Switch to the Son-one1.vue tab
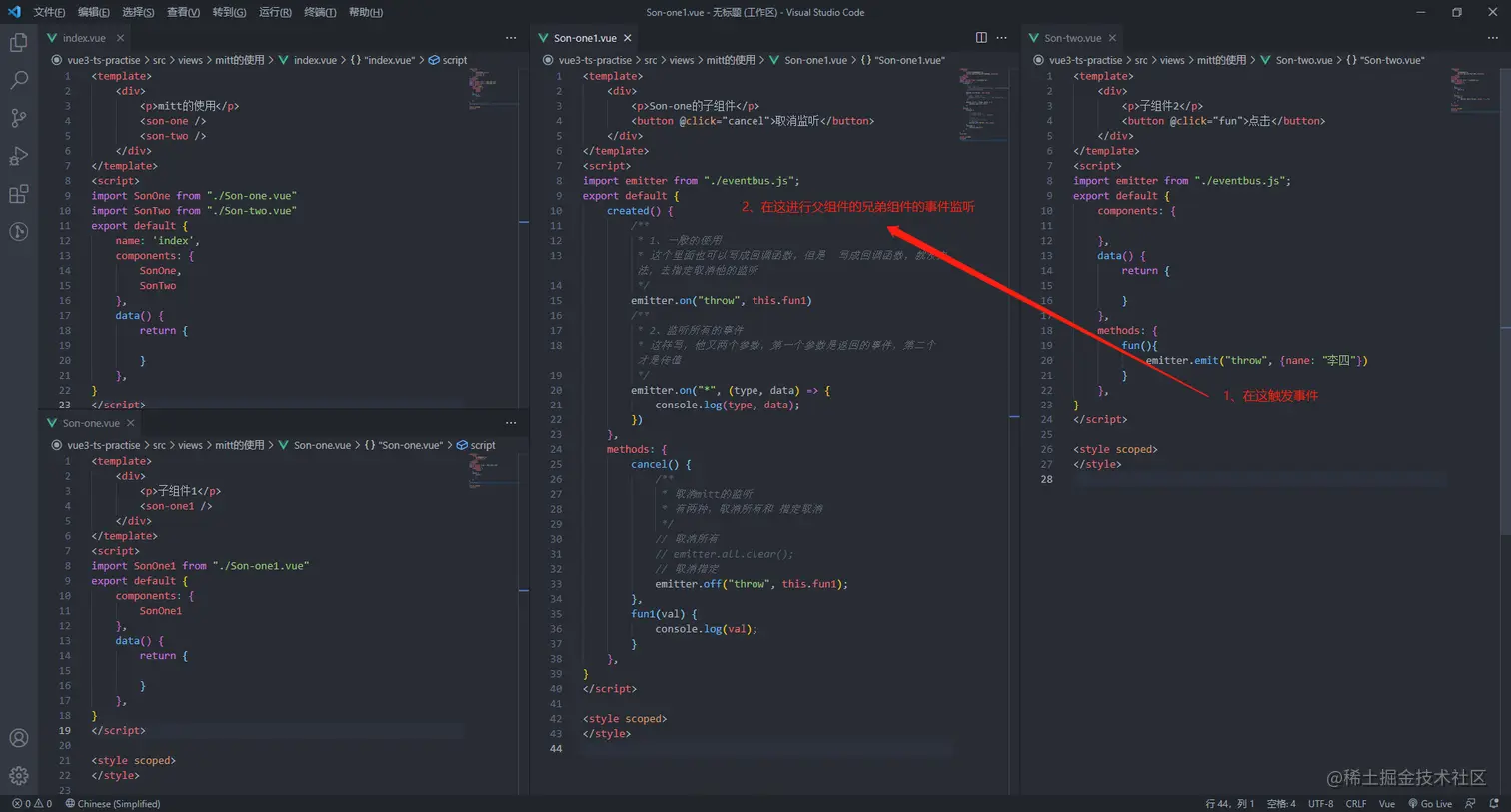Screen dimensions: 1511x812 tap(585, 38)
